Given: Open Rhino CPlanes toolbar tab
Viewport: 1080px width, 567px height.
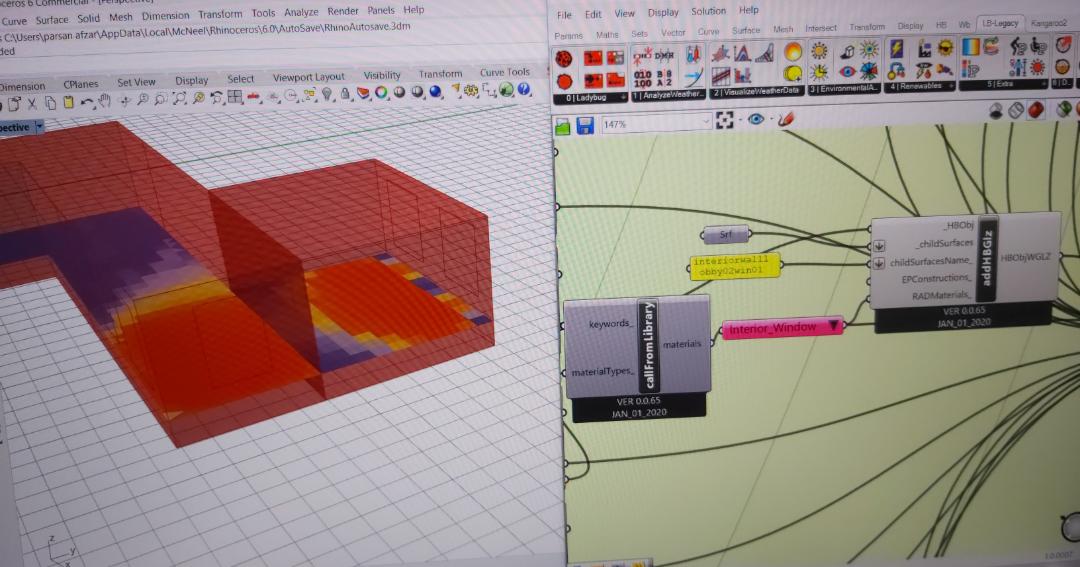Looking at the screenshot, I should click(81, 84).
